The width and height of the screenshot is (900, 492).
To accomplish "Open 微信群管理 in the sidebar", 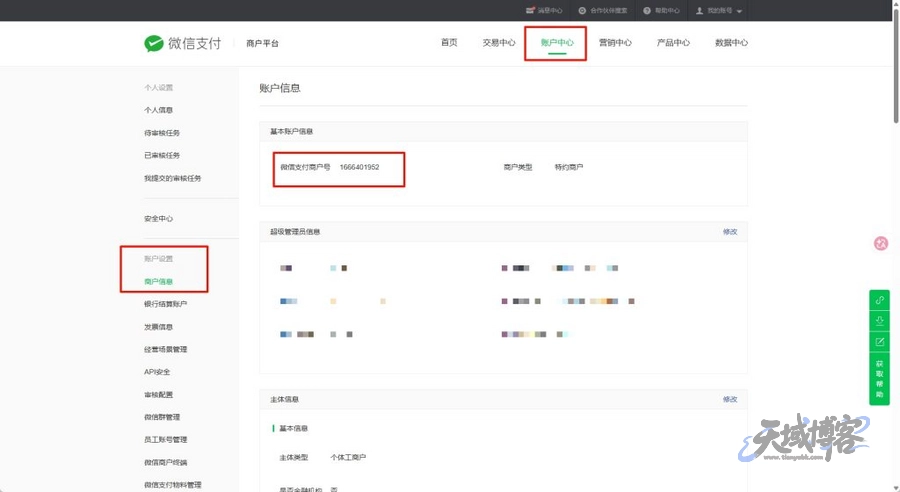I will coord(162,417).
